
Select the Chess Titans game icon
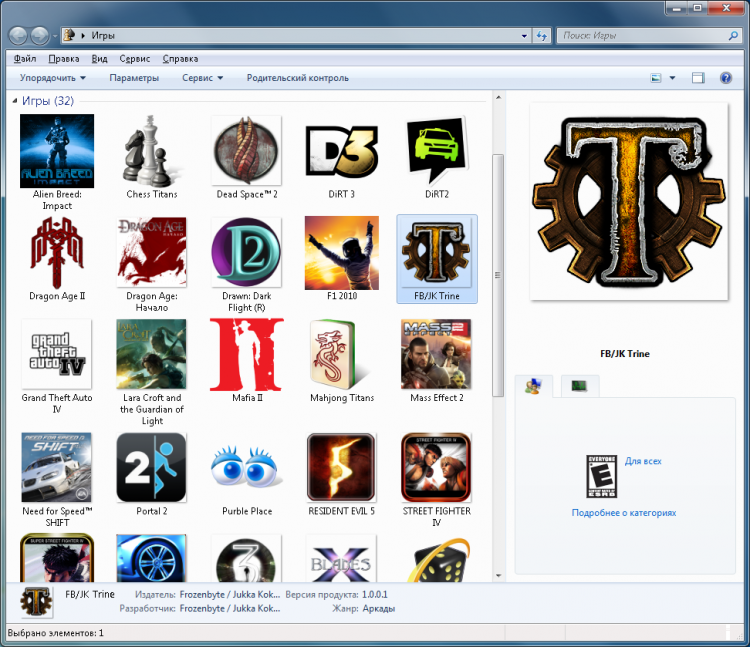coord(152,151)
